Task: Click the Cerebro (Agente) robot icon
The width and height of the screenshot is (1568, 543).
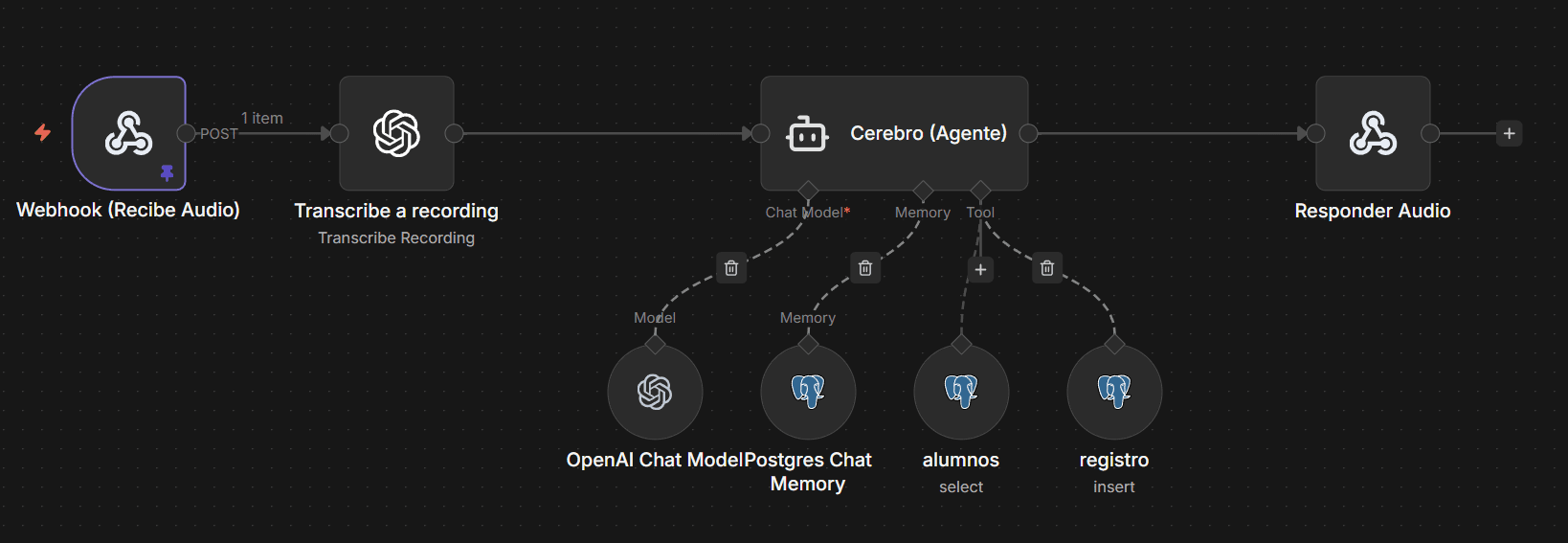Action: click(807, 134)
